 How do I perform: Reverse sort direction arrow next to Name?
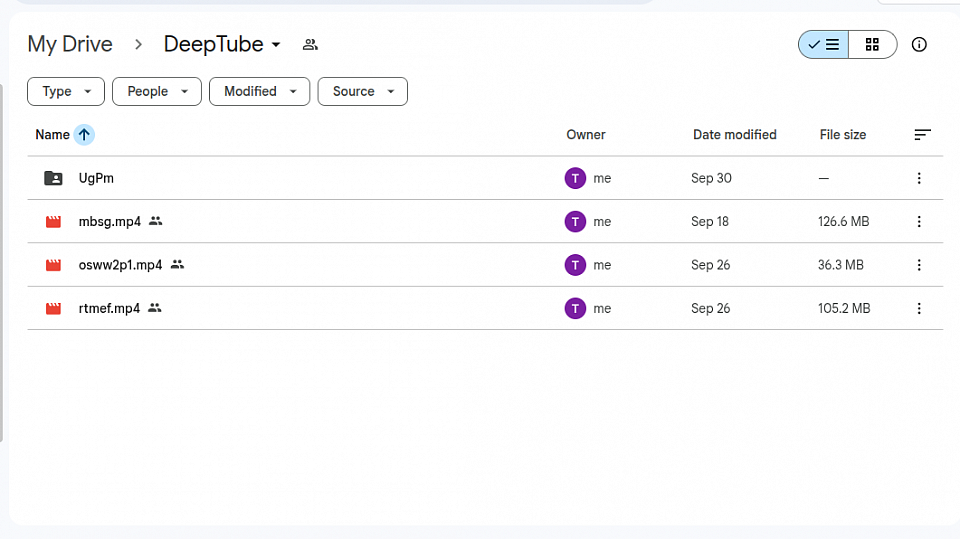click(84, 135)
